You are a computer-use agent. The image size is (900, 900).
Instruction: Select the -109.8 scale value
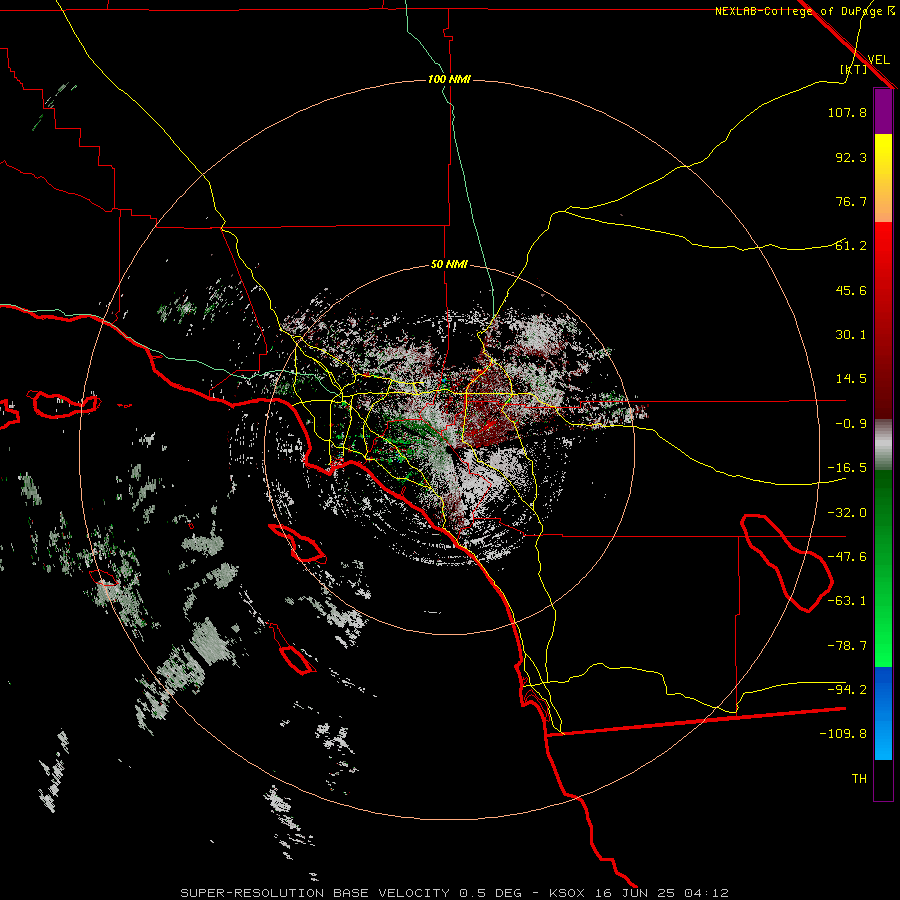point(843,734)
